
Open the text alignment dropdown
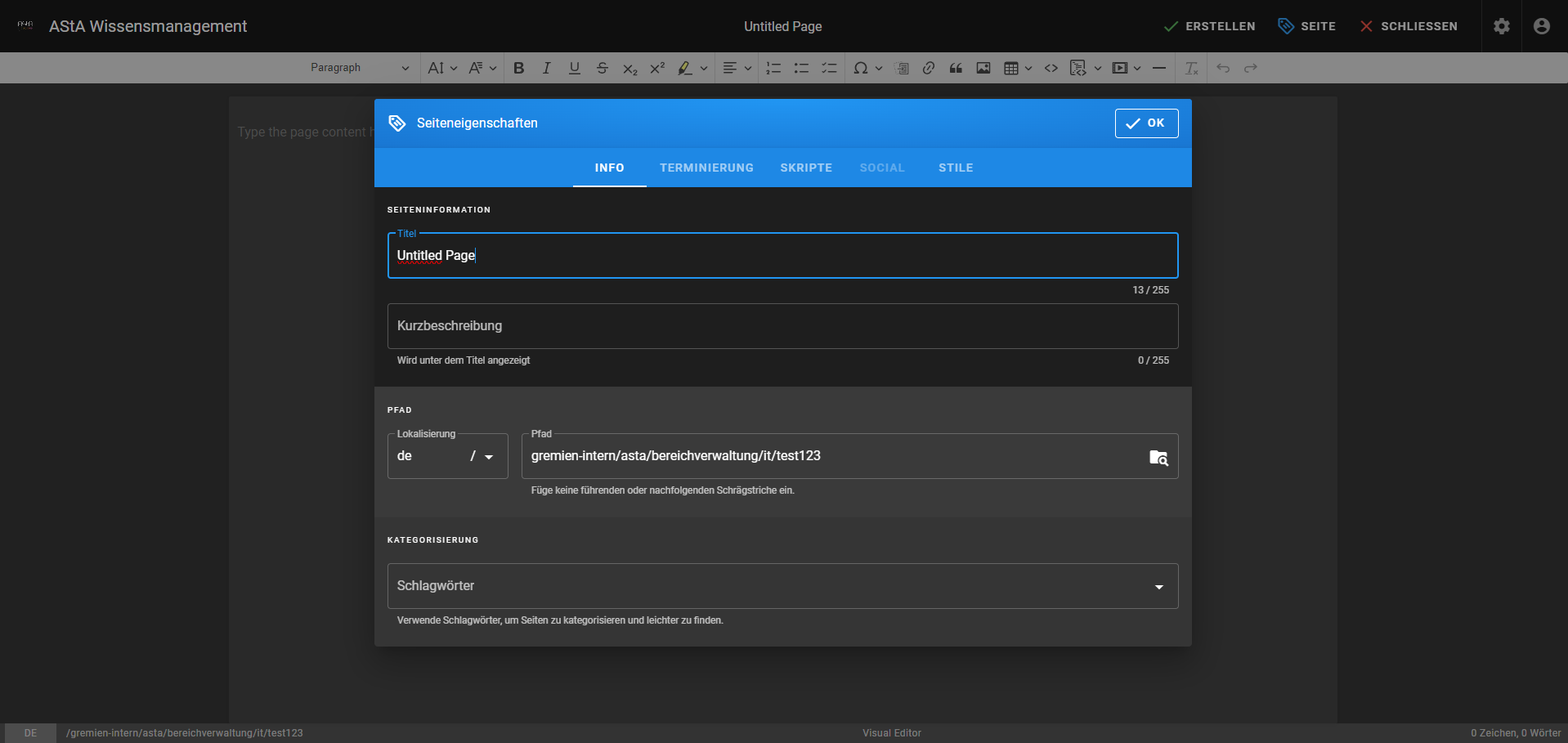click(x=737, y=68)
